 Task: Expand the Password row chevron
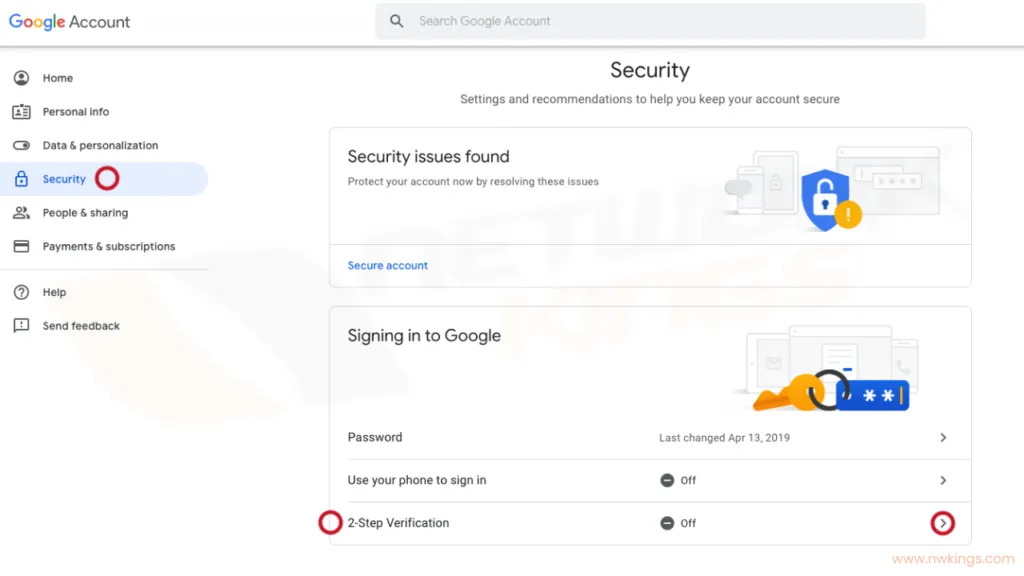click(943, 438)
